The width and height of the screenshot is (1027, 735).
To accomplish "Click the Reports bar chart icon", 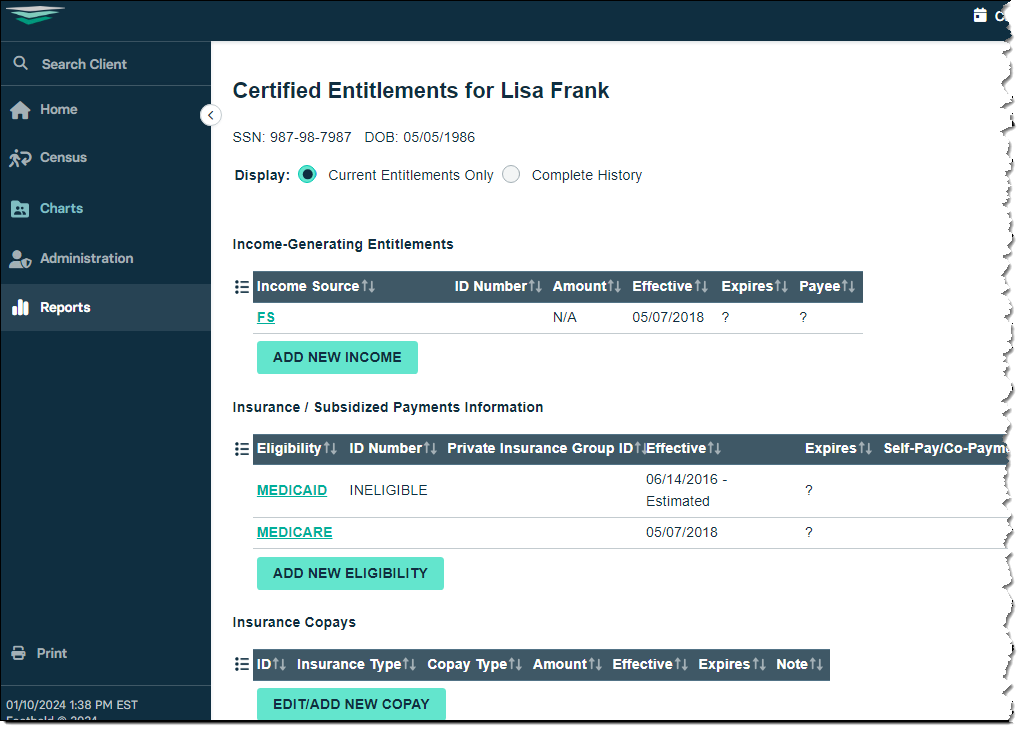I will (20, 307).
